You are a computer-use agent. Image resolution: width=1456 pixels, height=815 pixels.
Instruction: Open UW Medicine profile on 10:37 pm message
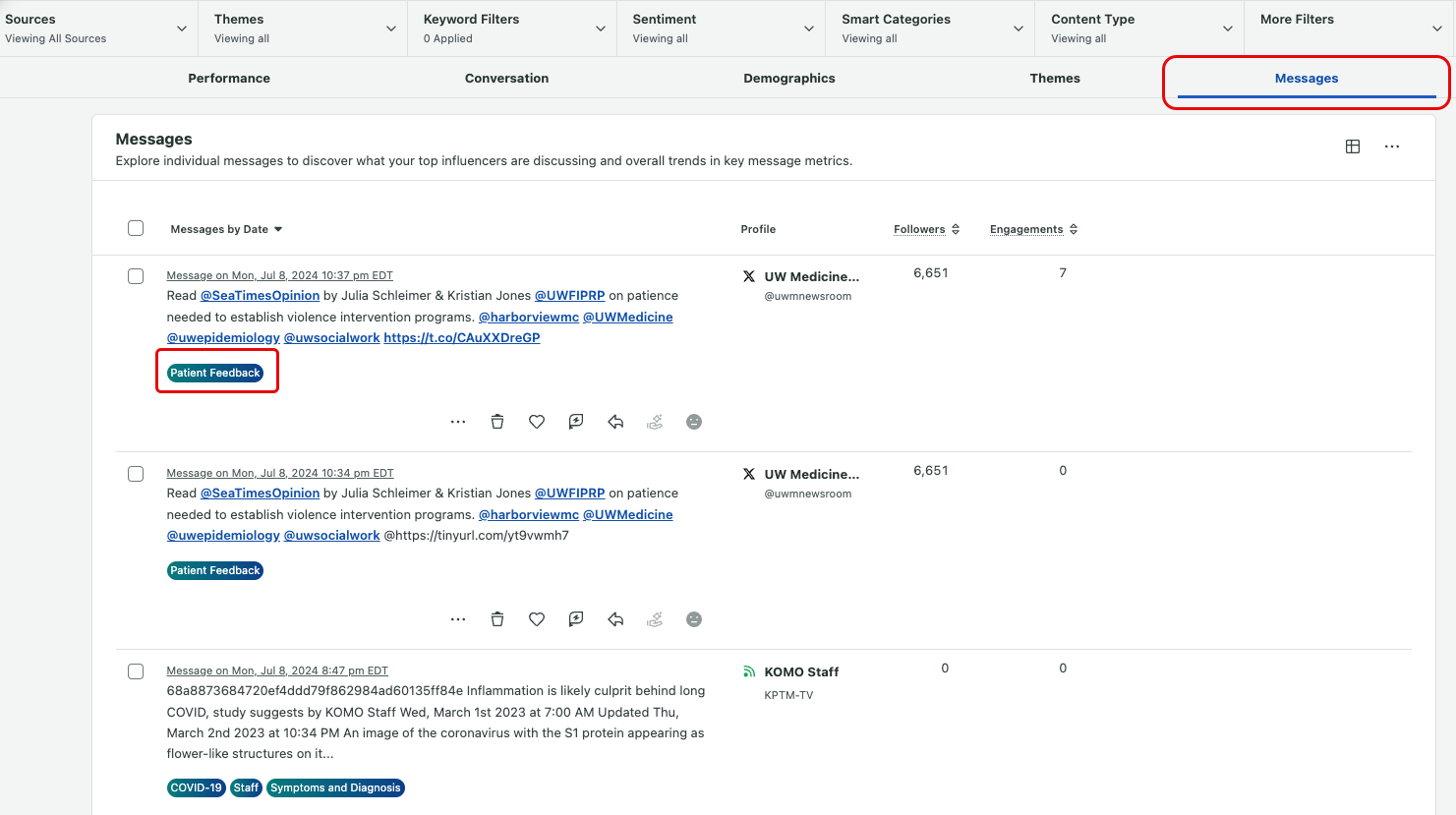[812, 277]
